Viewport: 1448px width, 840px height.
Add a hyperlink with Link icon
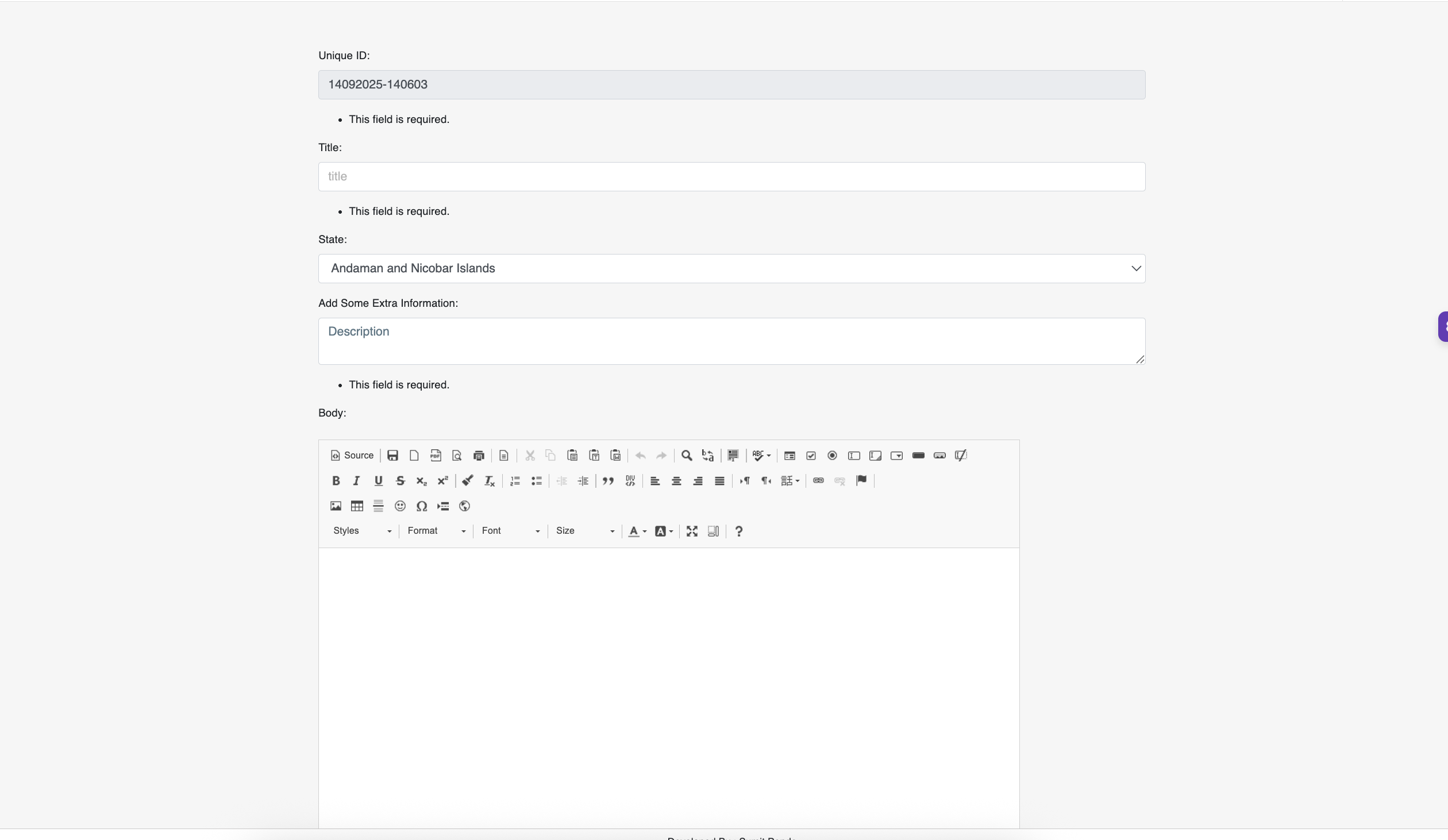click(818, 481)
